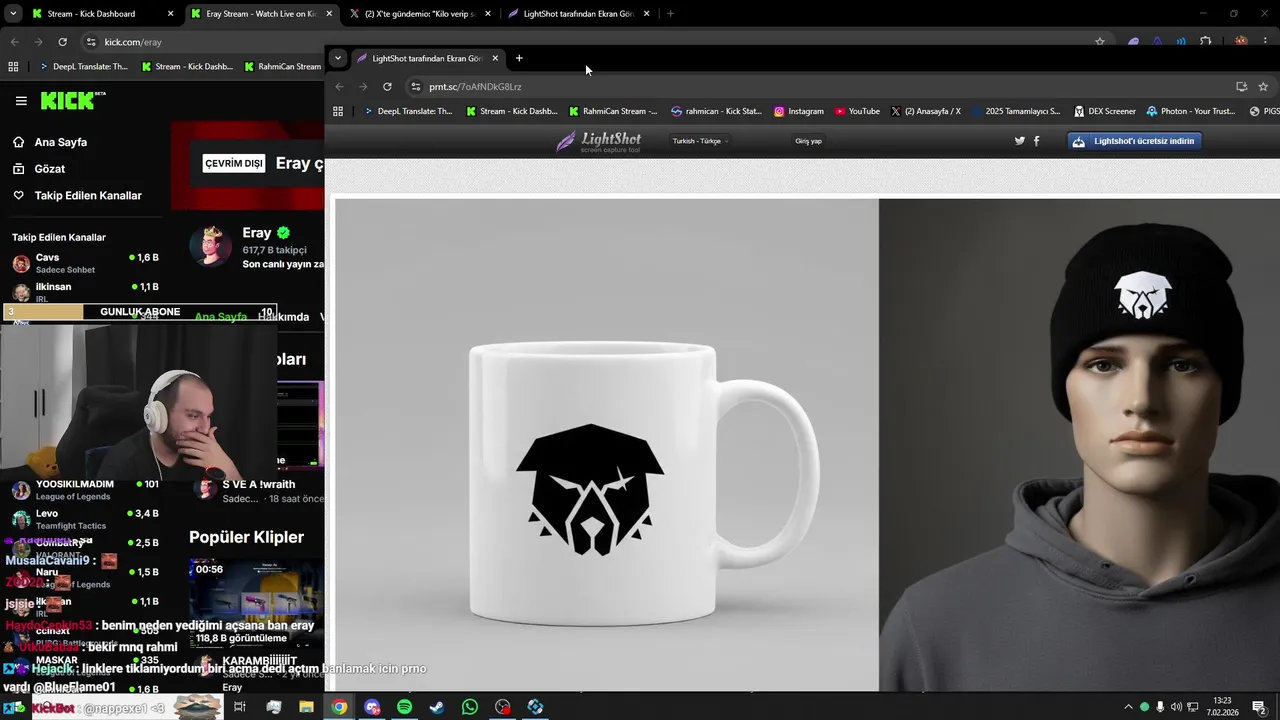The width and height of the screenshot is (1280, 720).
Task: Open WhatsApp from the taskbar
Action: (470, 707)
